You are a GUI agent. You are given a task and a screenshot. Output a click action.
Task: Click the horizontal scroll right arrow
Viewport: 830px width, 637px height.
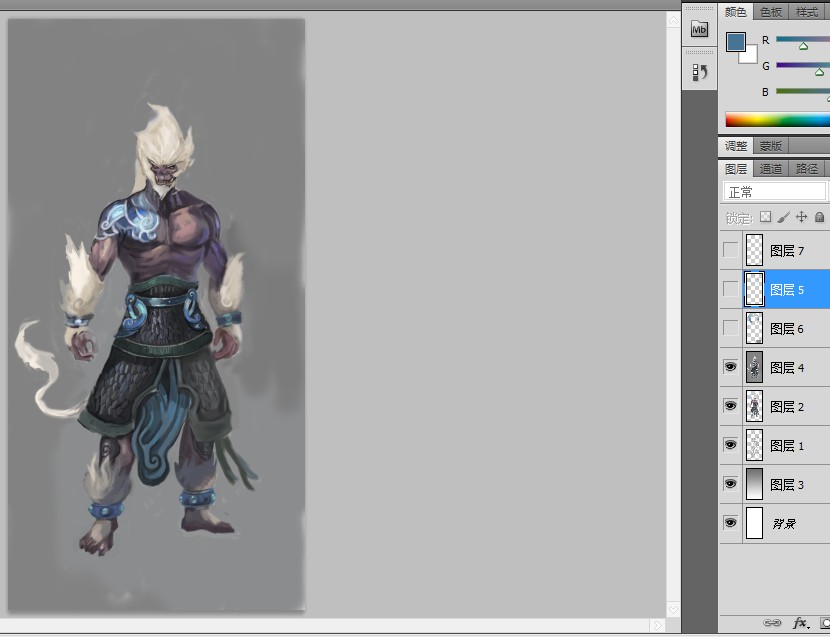[657, 625]
